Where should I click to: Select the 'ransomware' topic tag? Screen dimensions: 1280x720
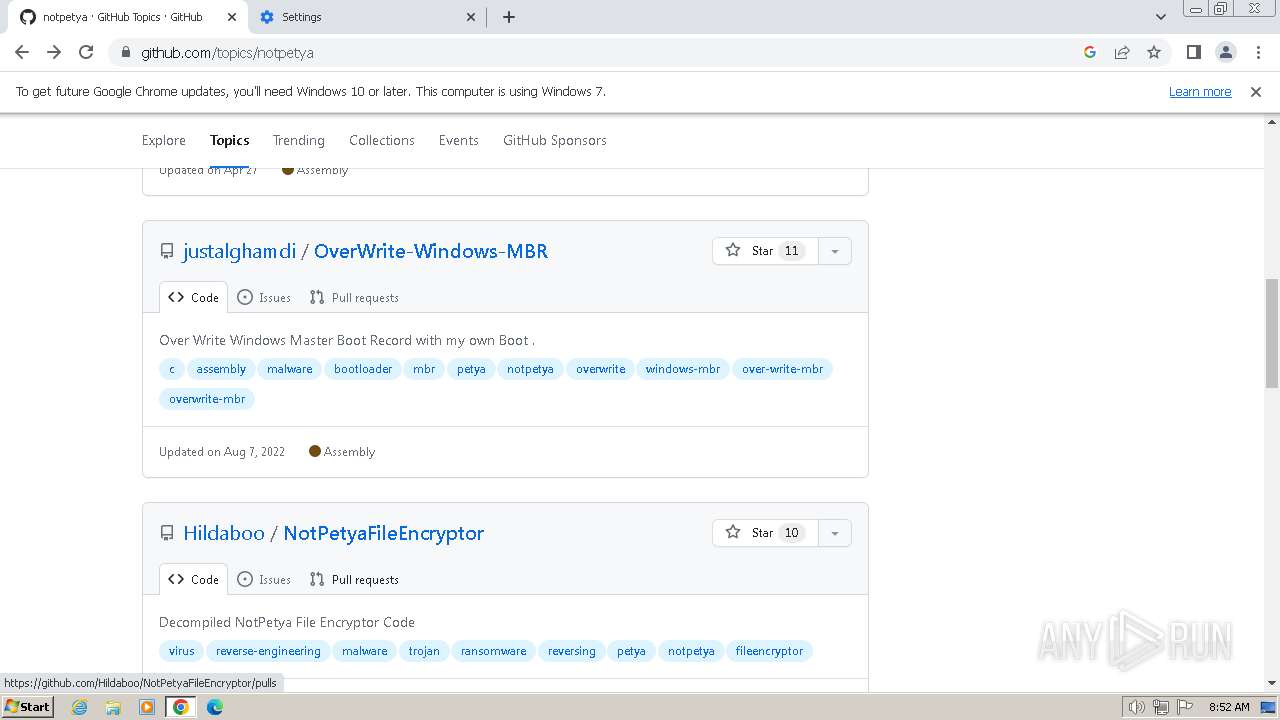click(493, 651)
